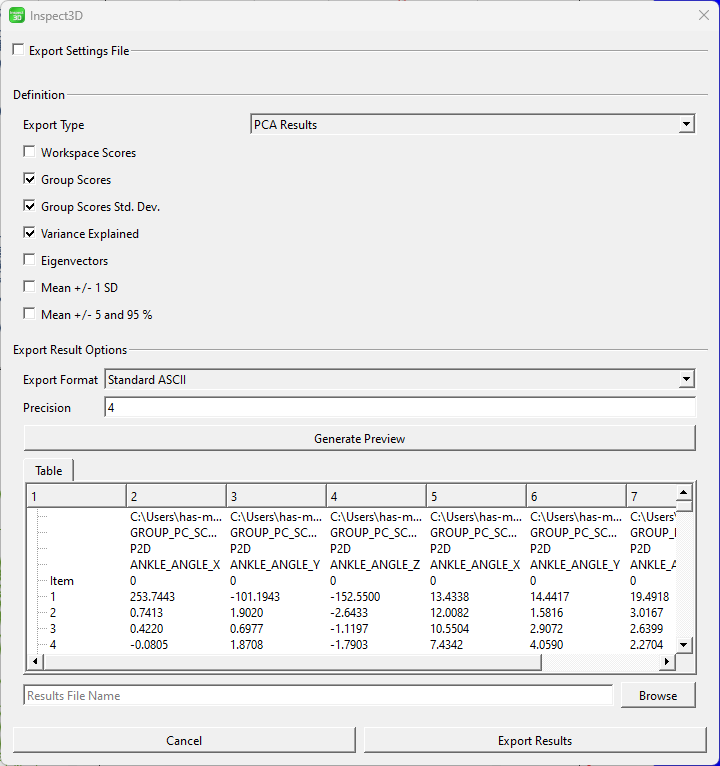Select the Table tab
720x766 pixels.
(48, 471)
